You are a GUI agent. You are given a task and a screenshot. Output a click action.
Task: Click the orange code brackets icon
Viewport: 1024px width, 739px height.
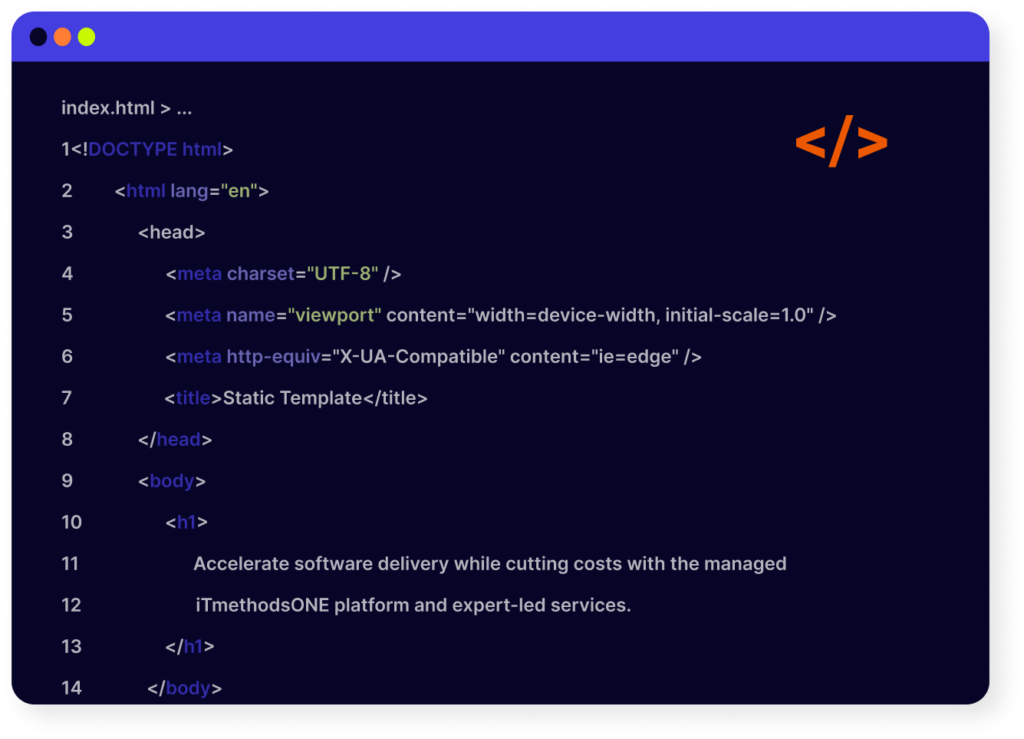[841, 142]
